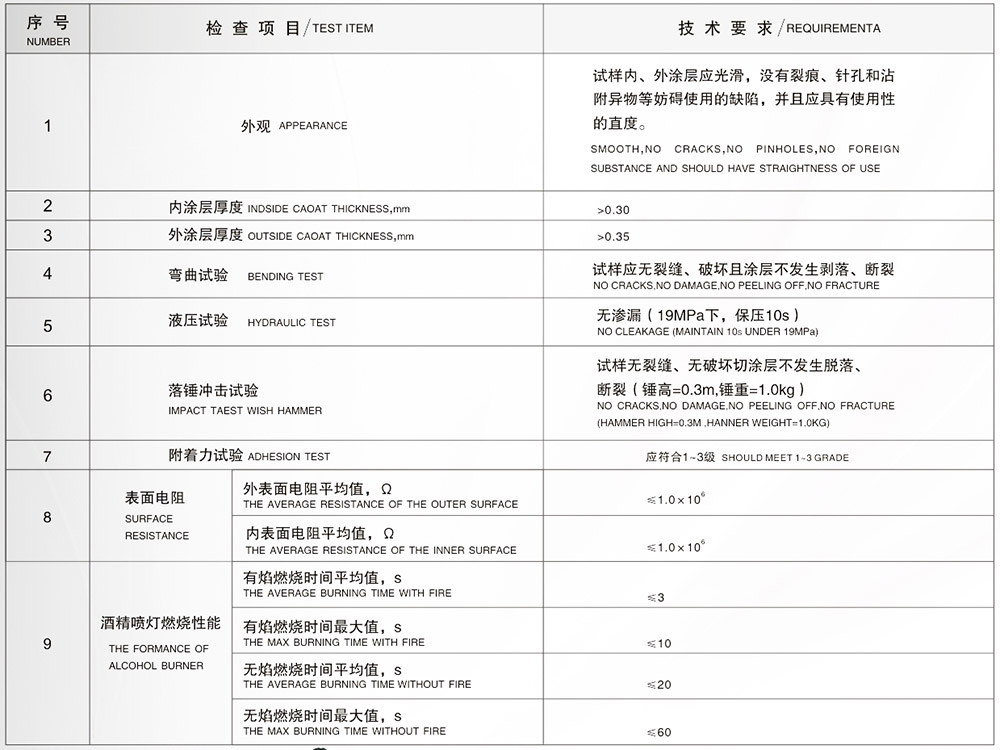Click row number 4 cell
The height and width of the screenshot is (750, 1000).
48,274
